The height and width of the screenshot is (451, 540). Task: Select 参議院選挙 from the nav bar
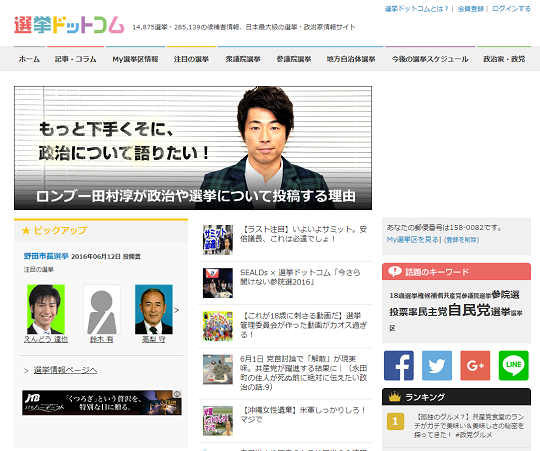pyautogui.click(x=294, y=59)
